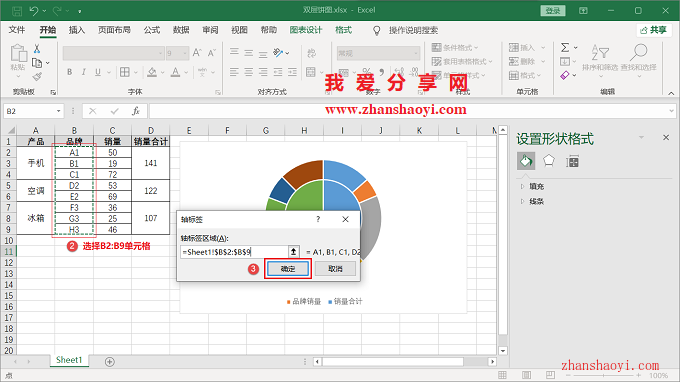Switch to the Data tab
This screenshot has width=680, height=382.
181,30
